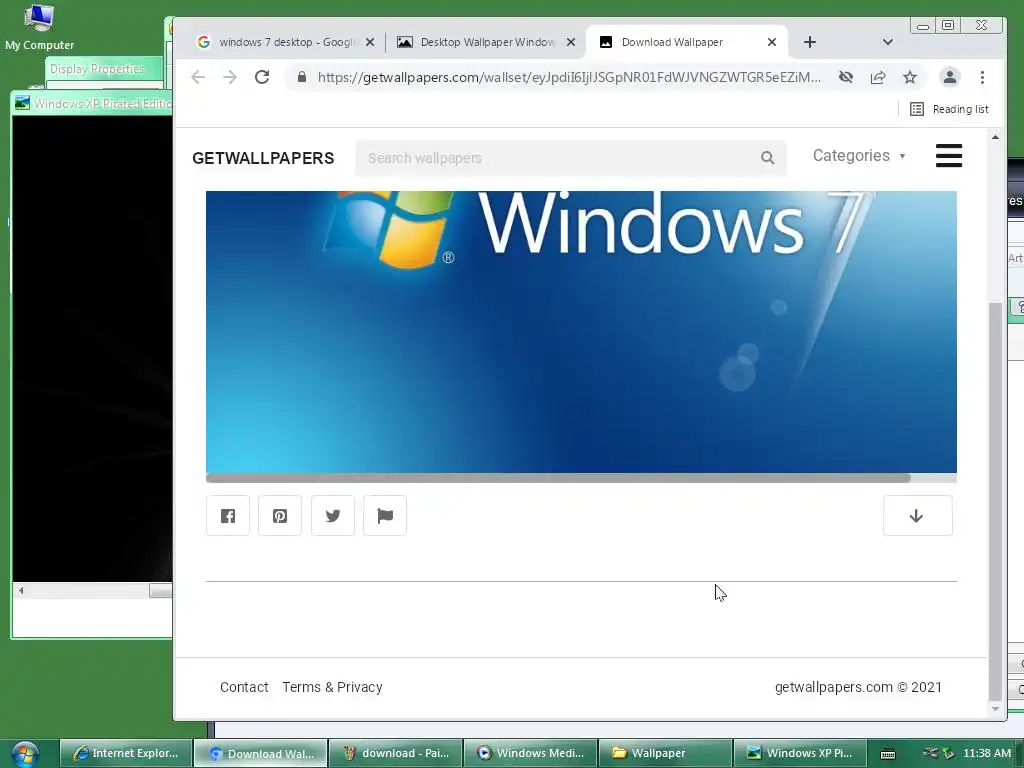This screenshot has width=1024, height=768.
Task: Click the on-screen keyboard tray icon
Action: (888, 754)
